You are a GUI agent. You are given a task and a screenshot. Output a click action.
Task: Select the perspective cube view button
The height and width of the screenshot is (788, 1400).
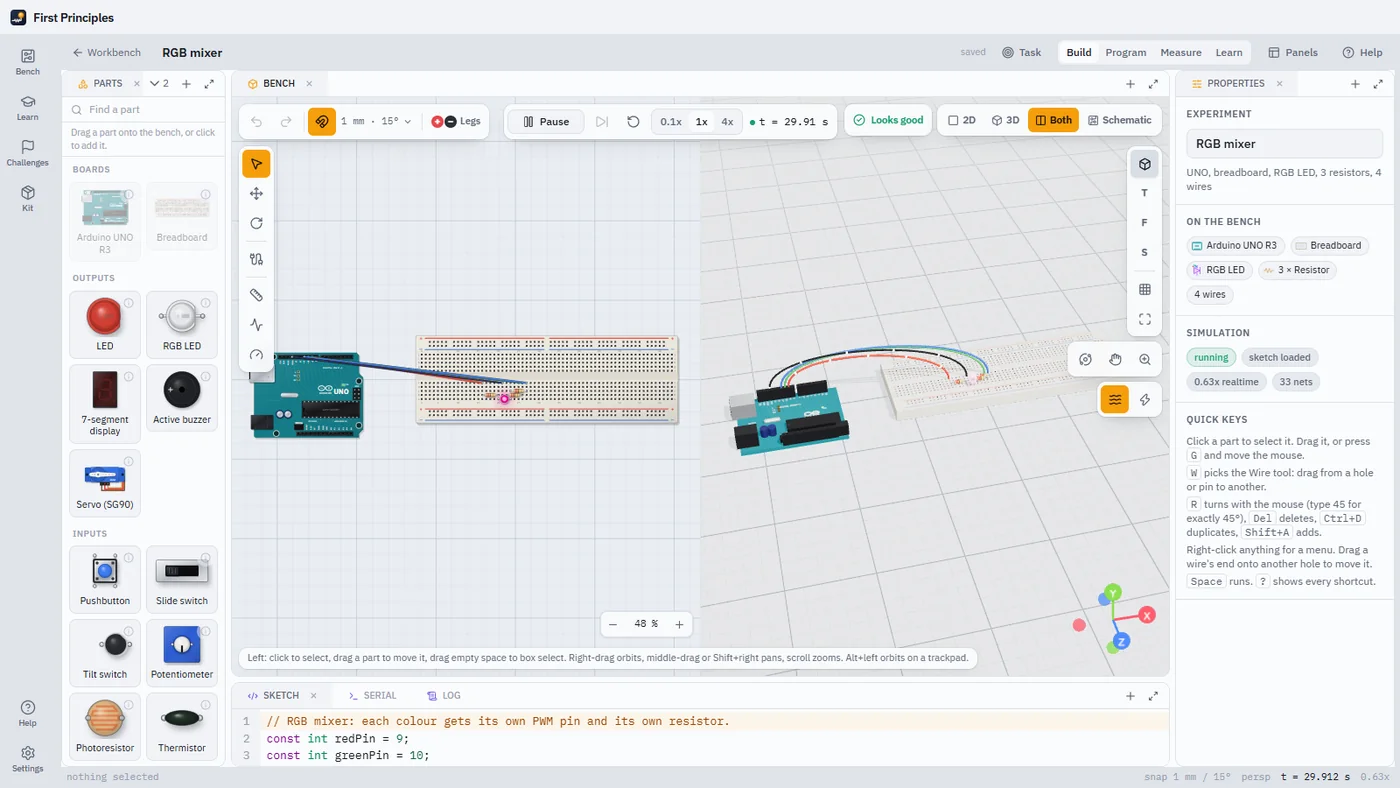point(1145,164)
